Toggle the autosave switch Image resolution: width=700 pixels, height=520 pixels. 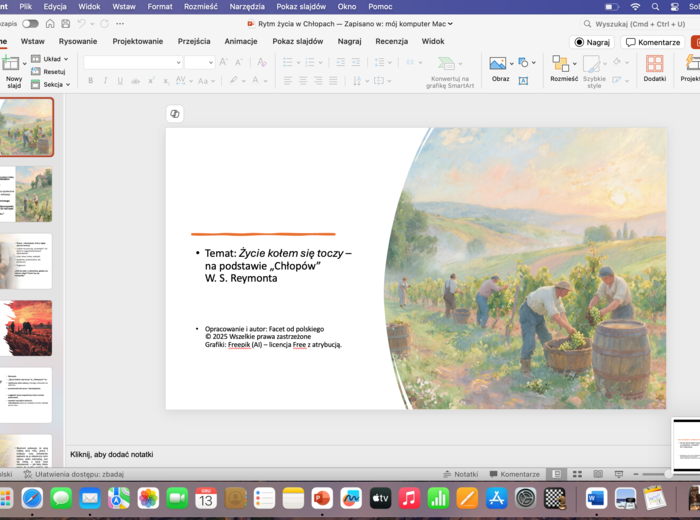point(30,24)
